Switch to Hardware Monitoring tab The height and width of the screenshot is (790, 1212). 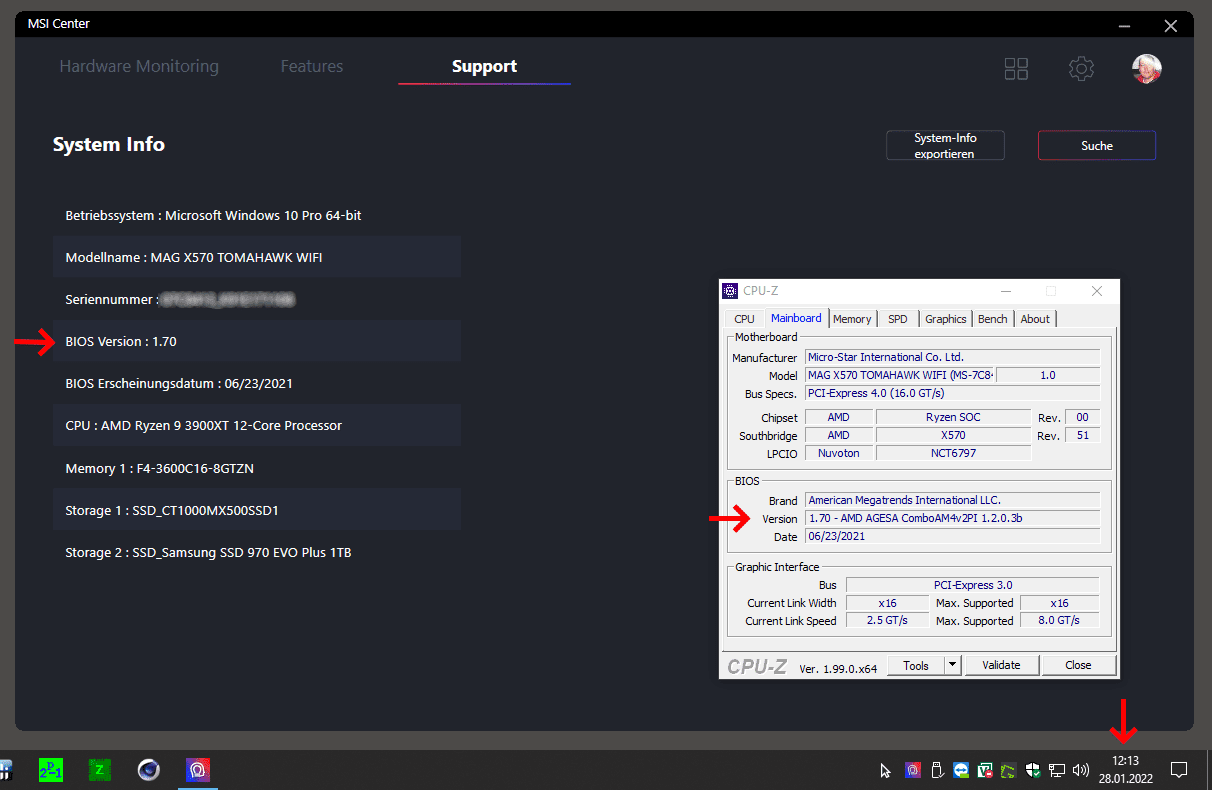[x=139, y=66]
